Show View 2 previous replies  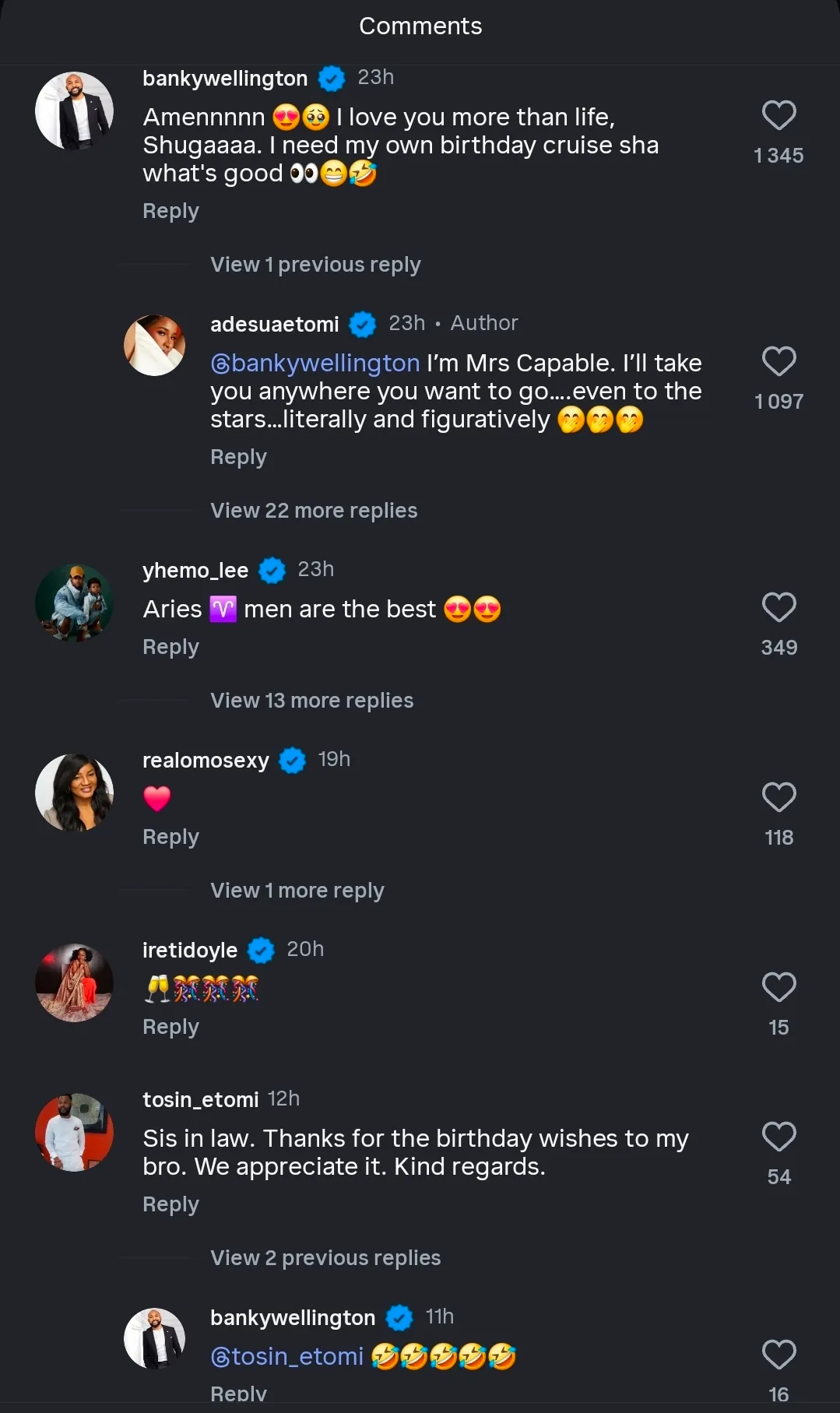click(325, 1258)
